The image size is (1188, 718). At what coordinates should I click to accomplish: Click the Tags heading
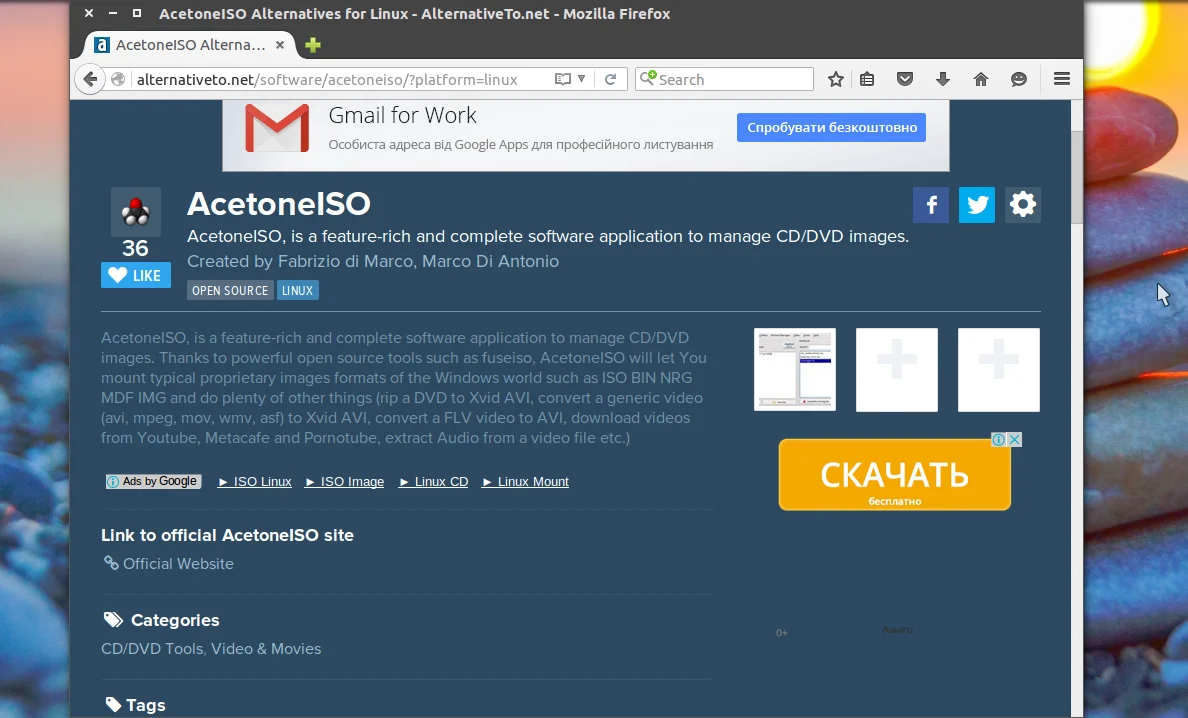(x=145, y=705)
